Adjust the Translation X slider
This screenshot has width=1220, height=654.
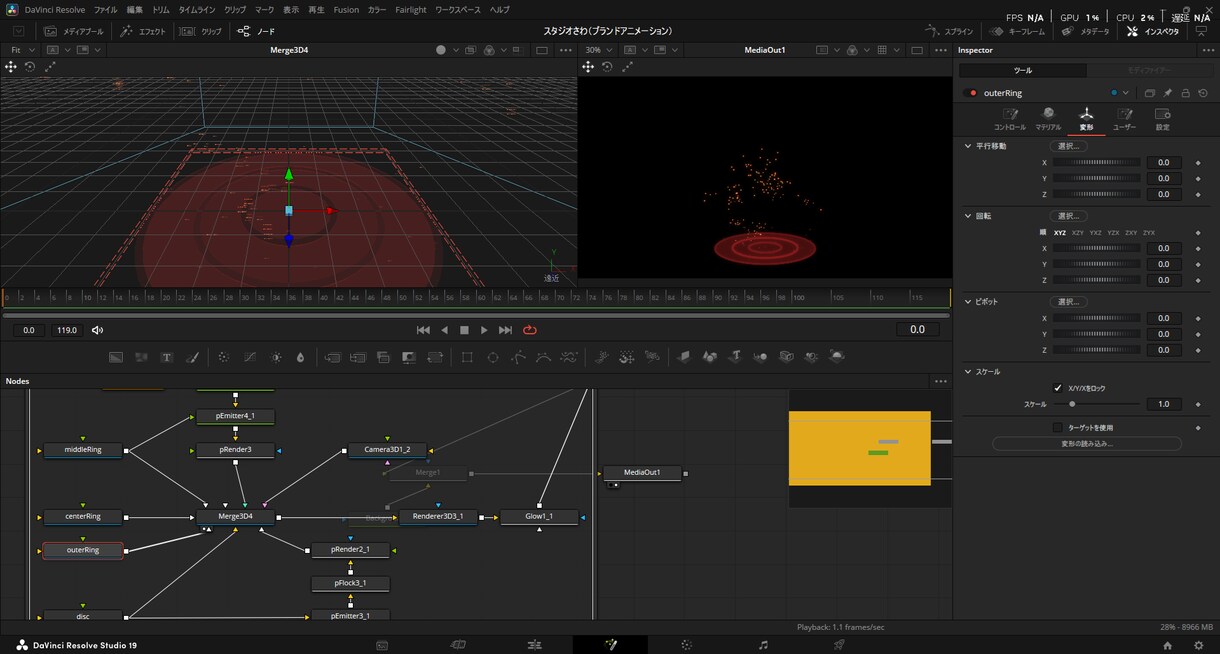click(1096, 162)
